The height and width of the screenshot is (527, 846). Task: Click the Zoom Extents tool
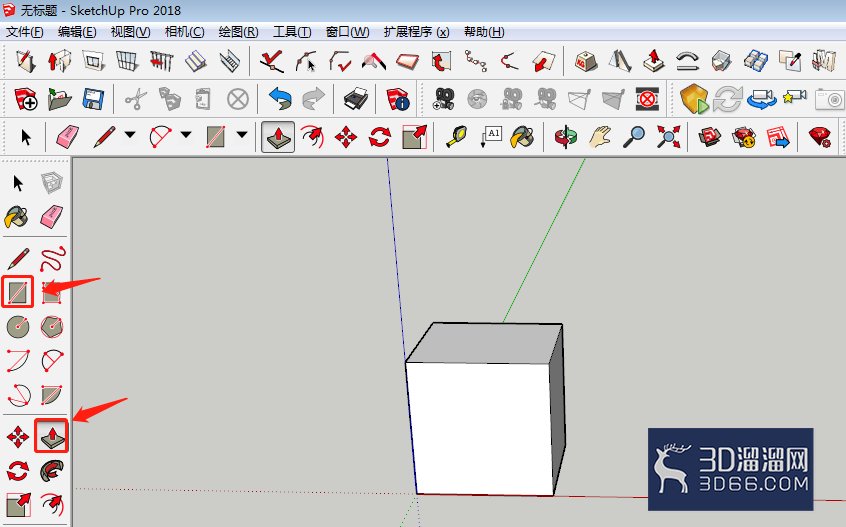tap(668, 137)
